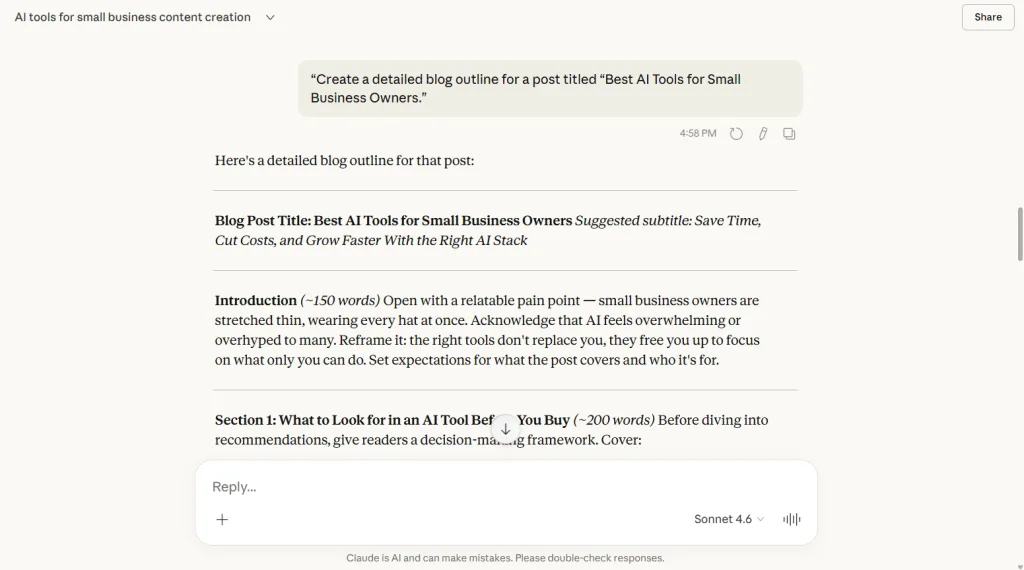Click the 4:58 PM timestamp

tap(697, 133)
